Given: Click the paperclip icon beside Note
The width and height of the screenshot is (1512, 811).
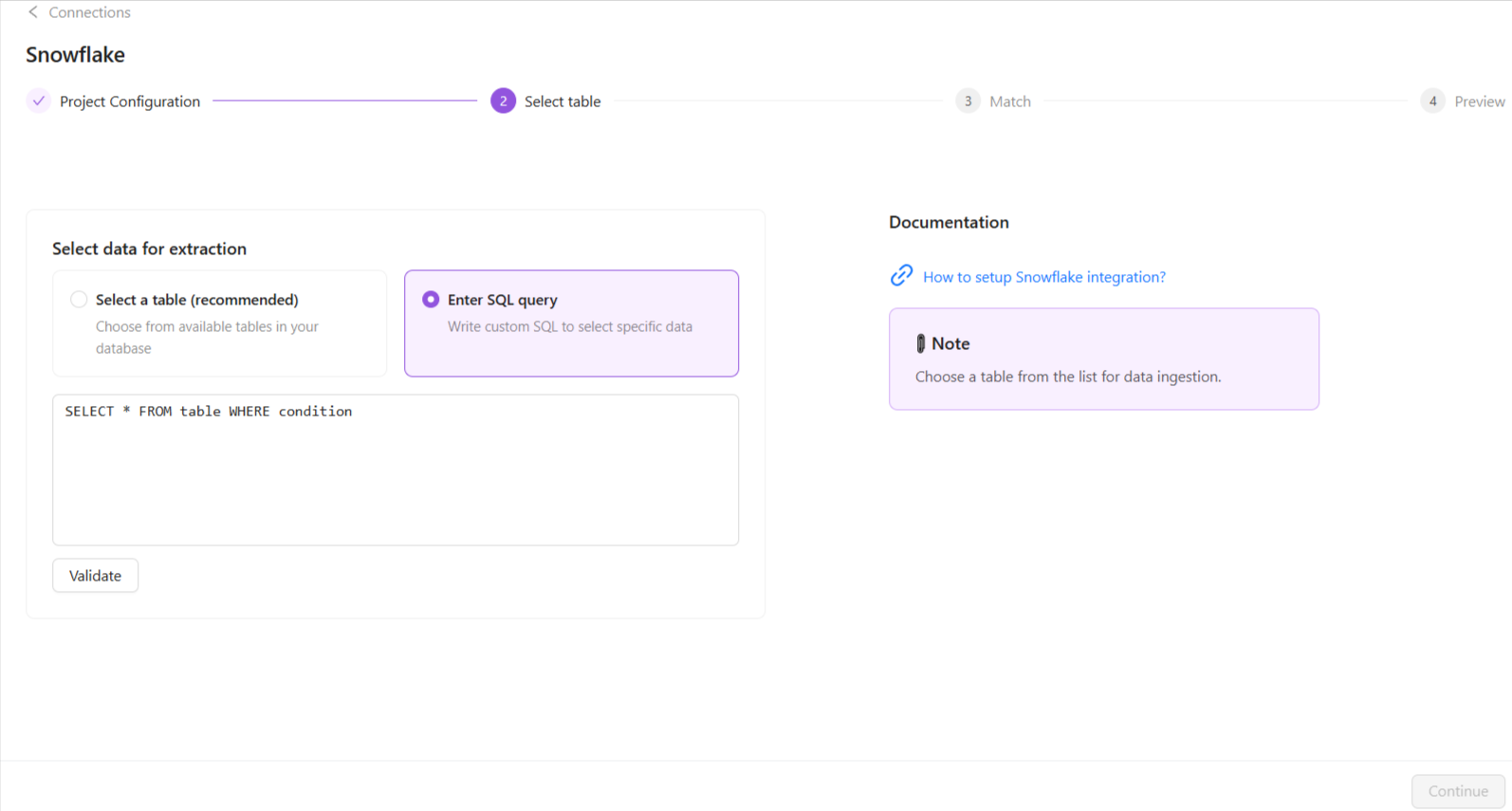Looking at the screenshot, I should pos(920,343).
